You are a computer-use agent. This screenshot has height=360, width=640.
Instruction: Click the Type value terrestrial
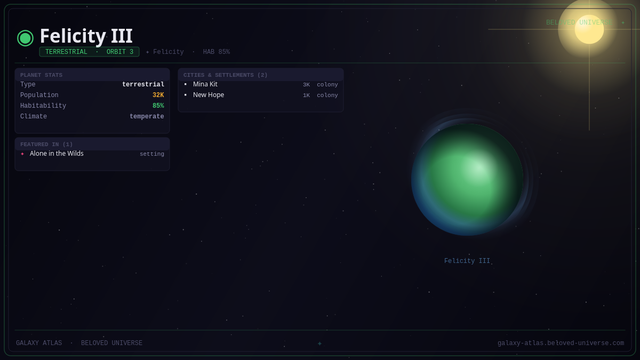[x=143, y=84]
